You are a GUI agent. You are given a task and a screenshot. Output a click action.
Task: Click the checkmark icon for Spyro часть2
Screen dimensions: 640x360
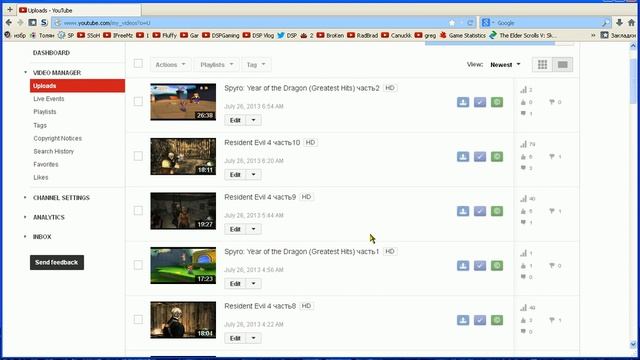tap(480, 102)
